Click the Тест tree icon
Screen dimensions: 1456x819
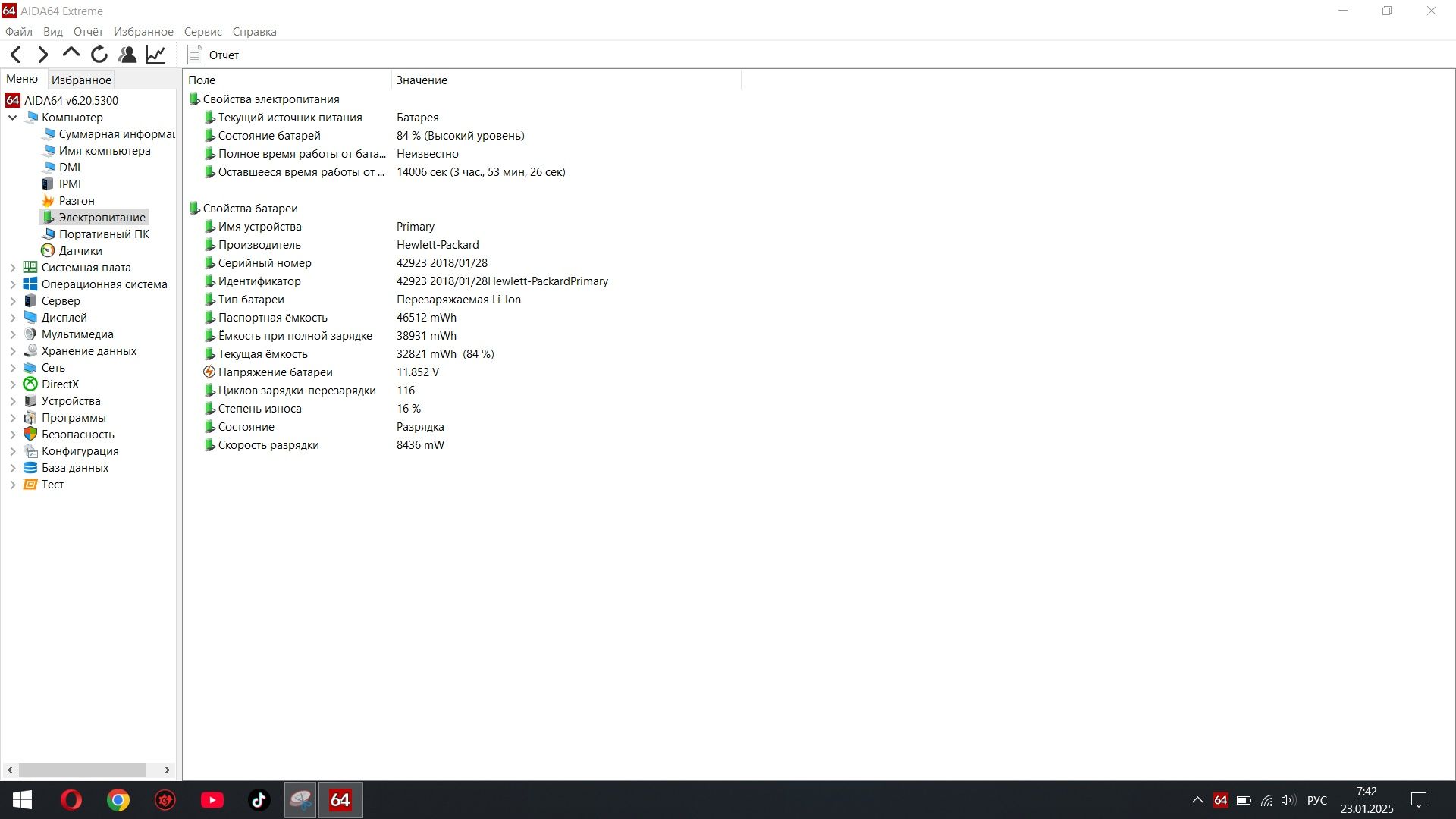[30, 485]
